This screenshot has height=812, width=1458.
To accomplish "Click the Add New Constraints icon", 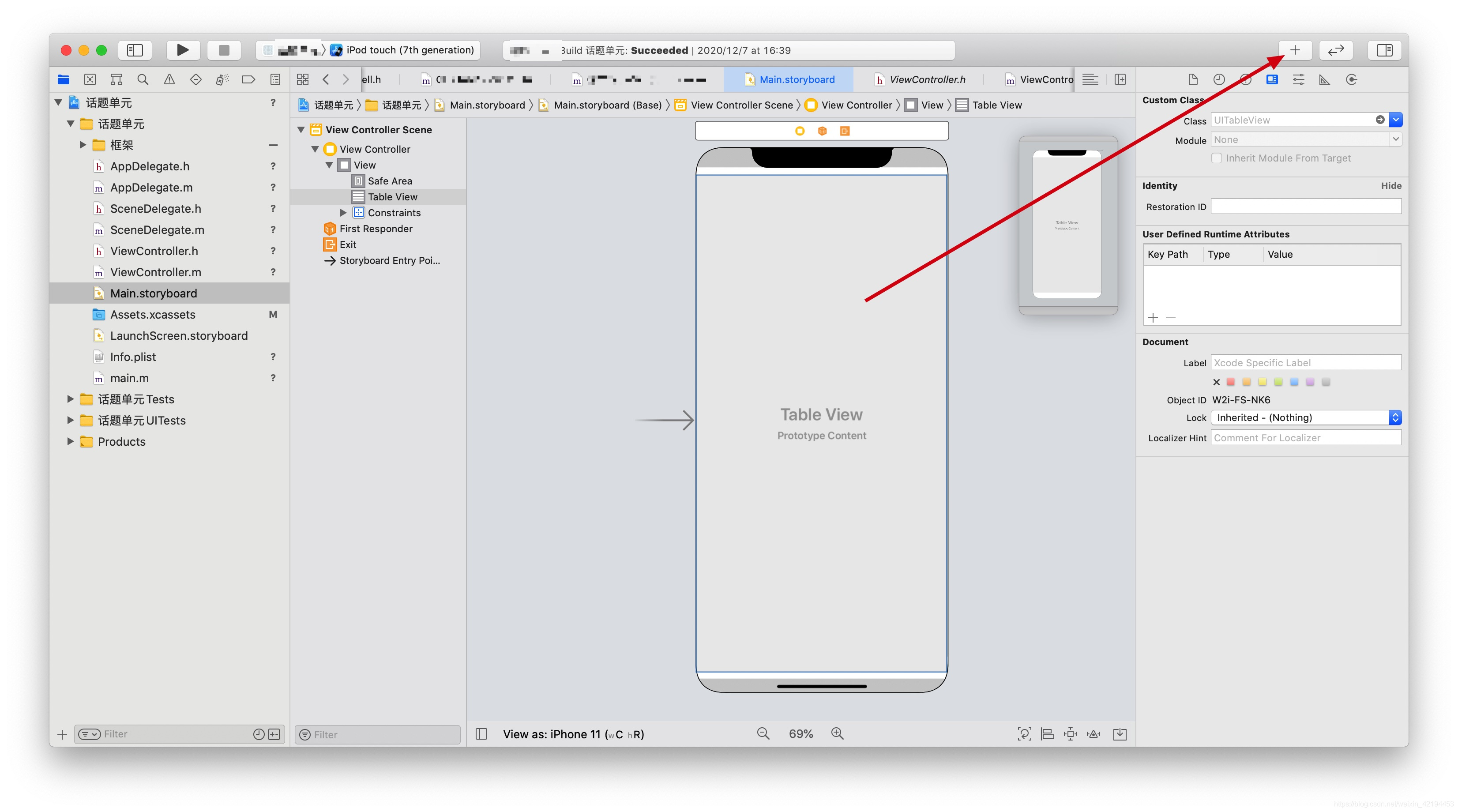I will click(x=1070, y=734).
